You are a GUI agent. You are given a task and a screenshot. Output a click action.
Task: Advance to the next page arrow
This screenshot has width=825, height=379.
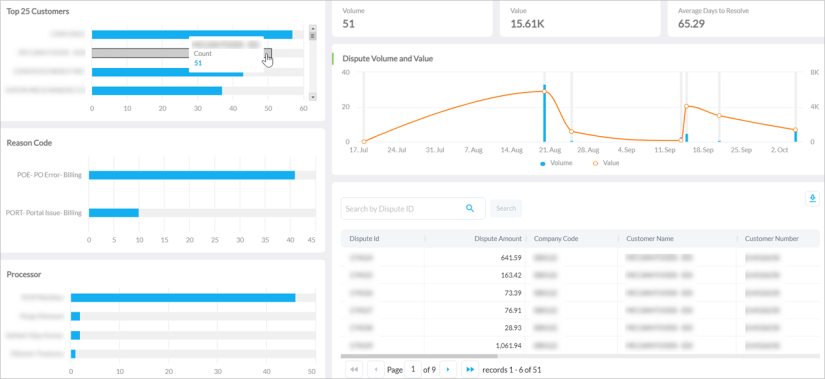[448, 370]
